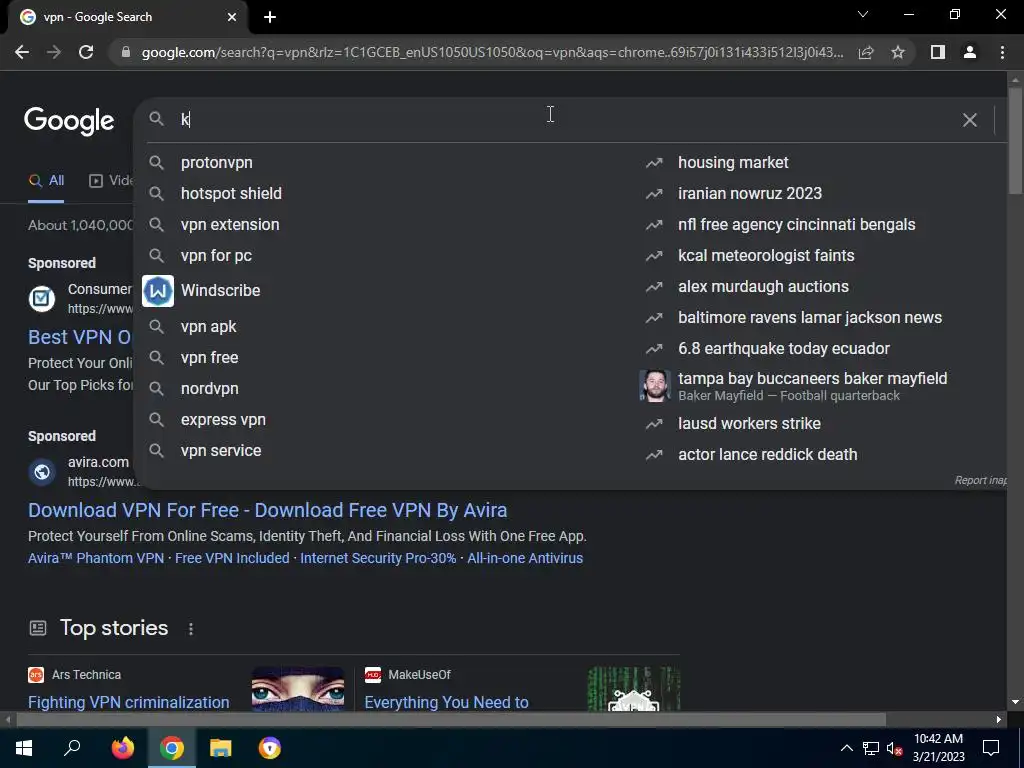The image size is (1024, 768).
Task: Bookmark this tab with the star icon
Action: tap(898, 52)
